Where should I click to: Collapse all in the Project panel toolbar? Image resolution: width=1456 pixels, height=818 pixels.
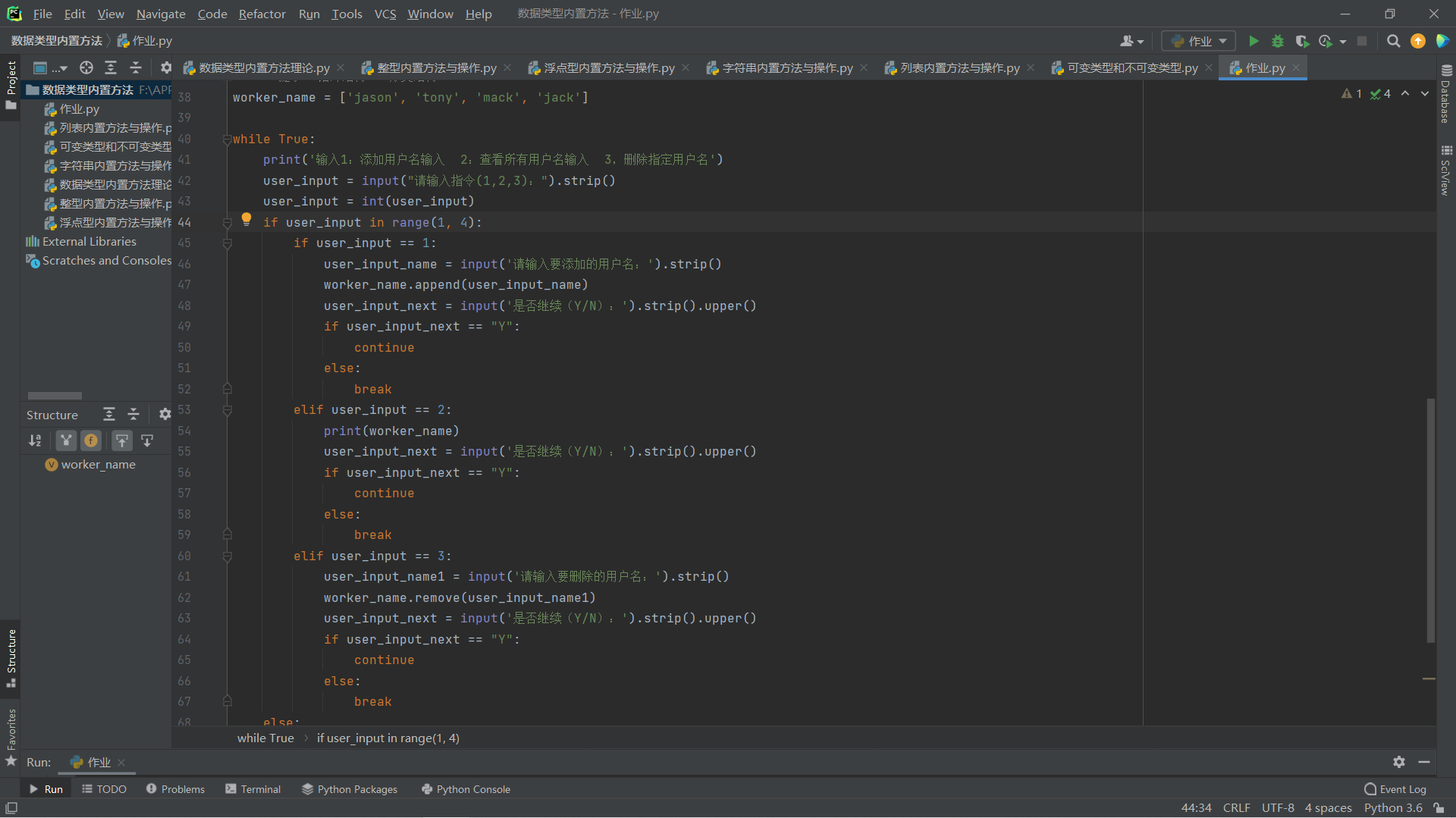pos(136,67)
